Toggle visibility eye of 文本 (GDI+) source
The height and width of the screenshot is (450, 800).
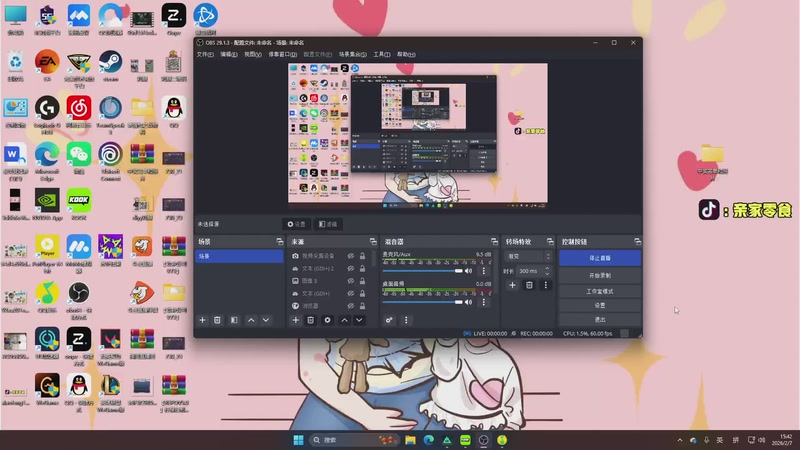tap(351, 293)
